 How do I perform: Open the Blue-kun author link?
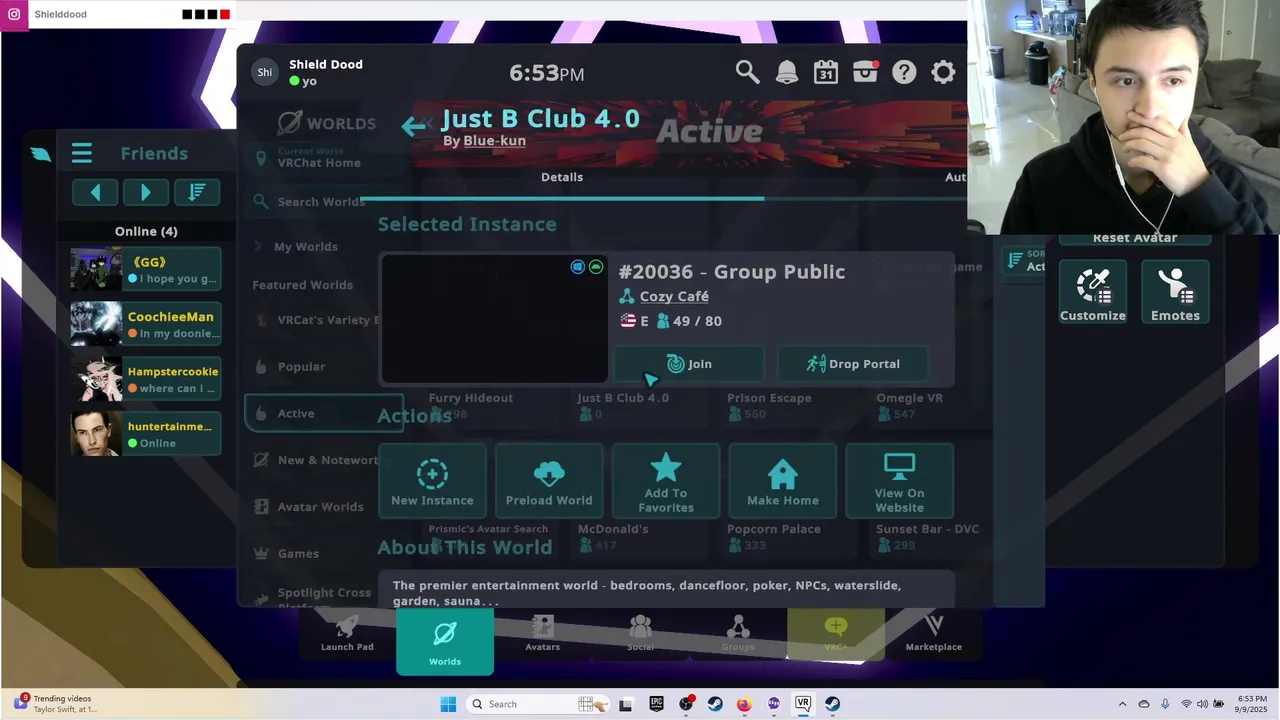click(494, 141)
